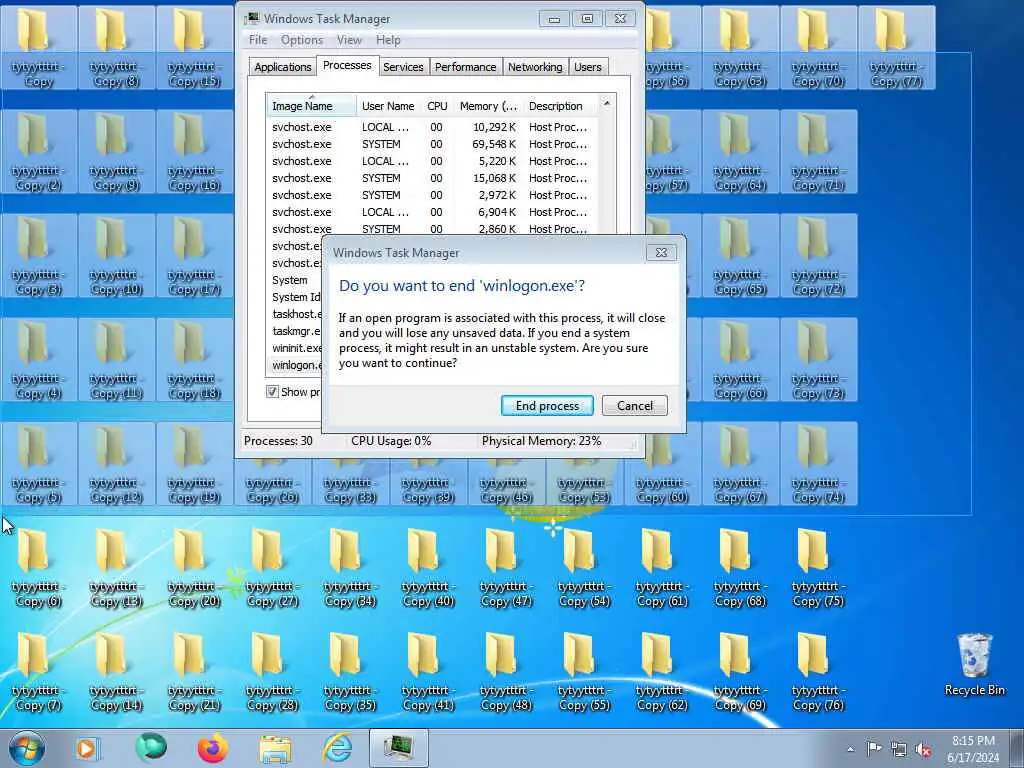Select the Processes tab
1024x768 pixels.
coord(347,65)
